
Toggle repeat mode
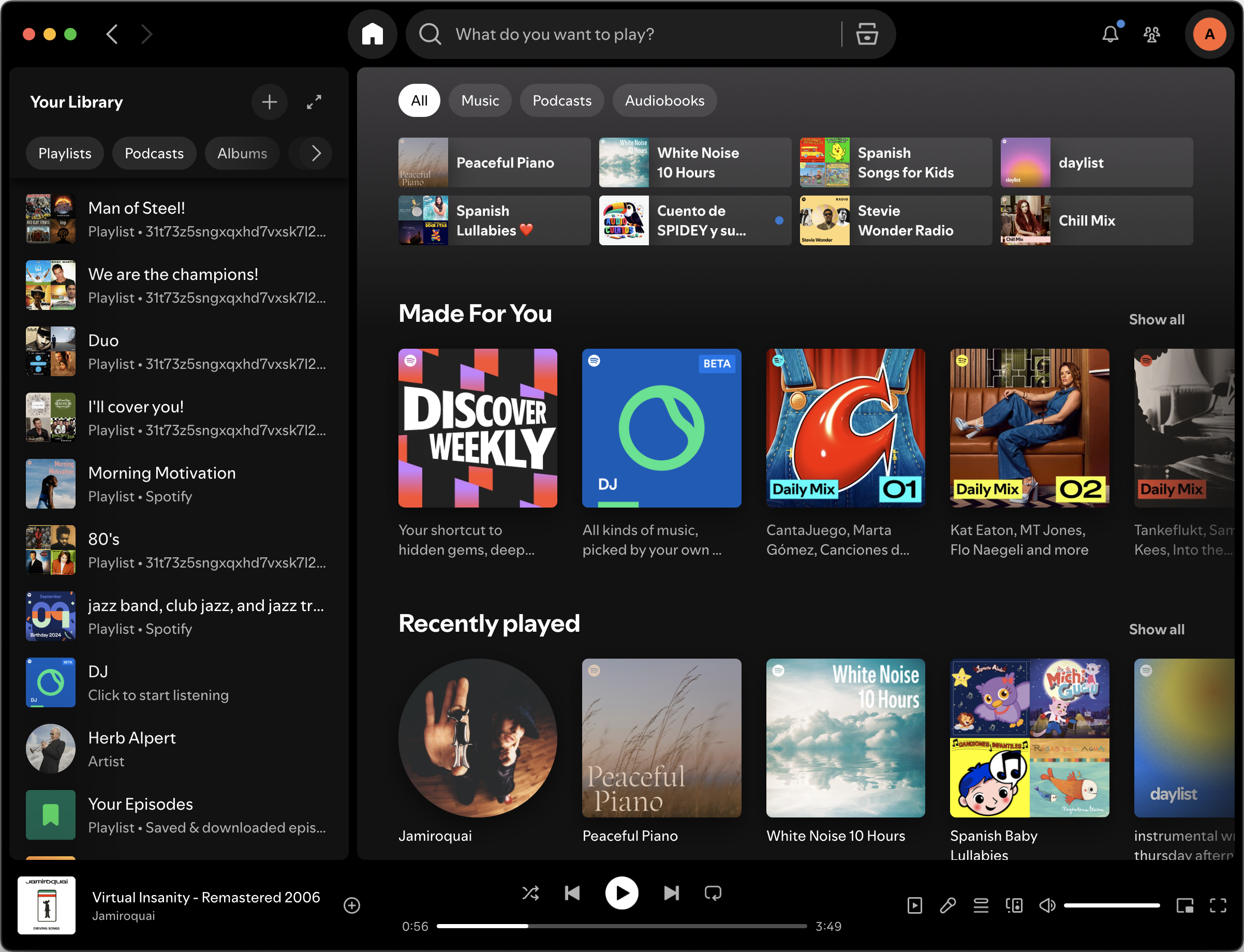pyautogui.click(x=713, y=893)
